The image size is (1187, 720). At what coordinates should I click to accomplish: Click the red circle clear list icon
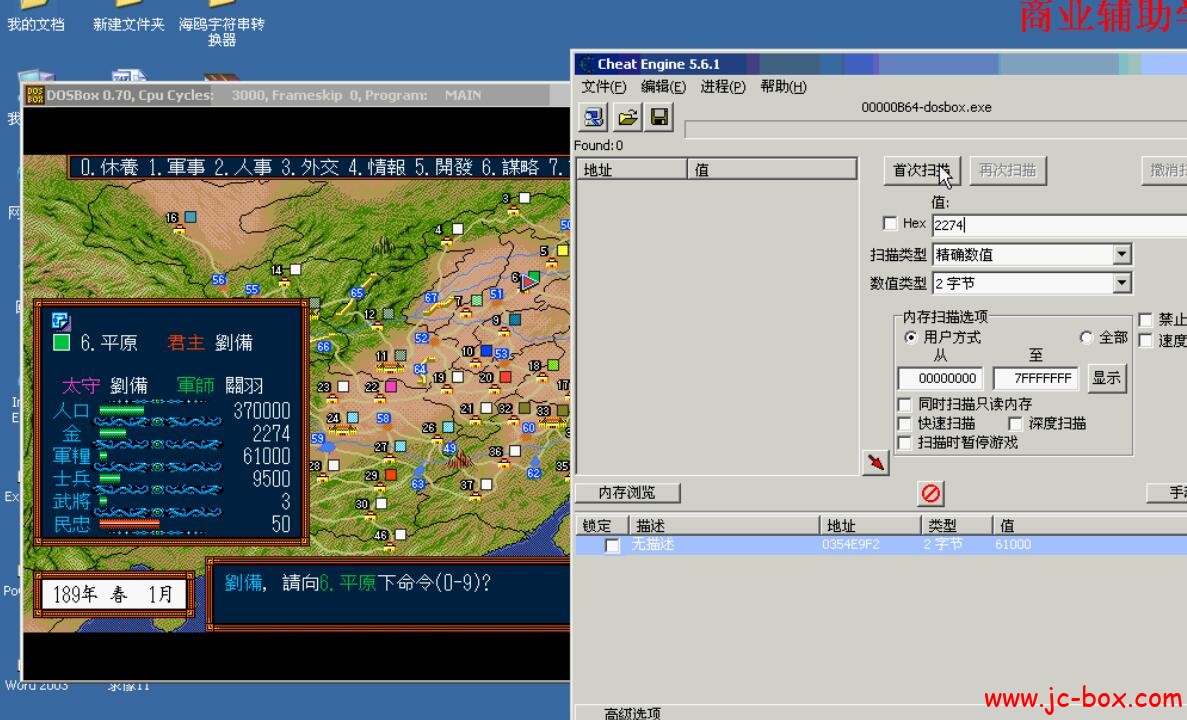click(x=931, y=493)
